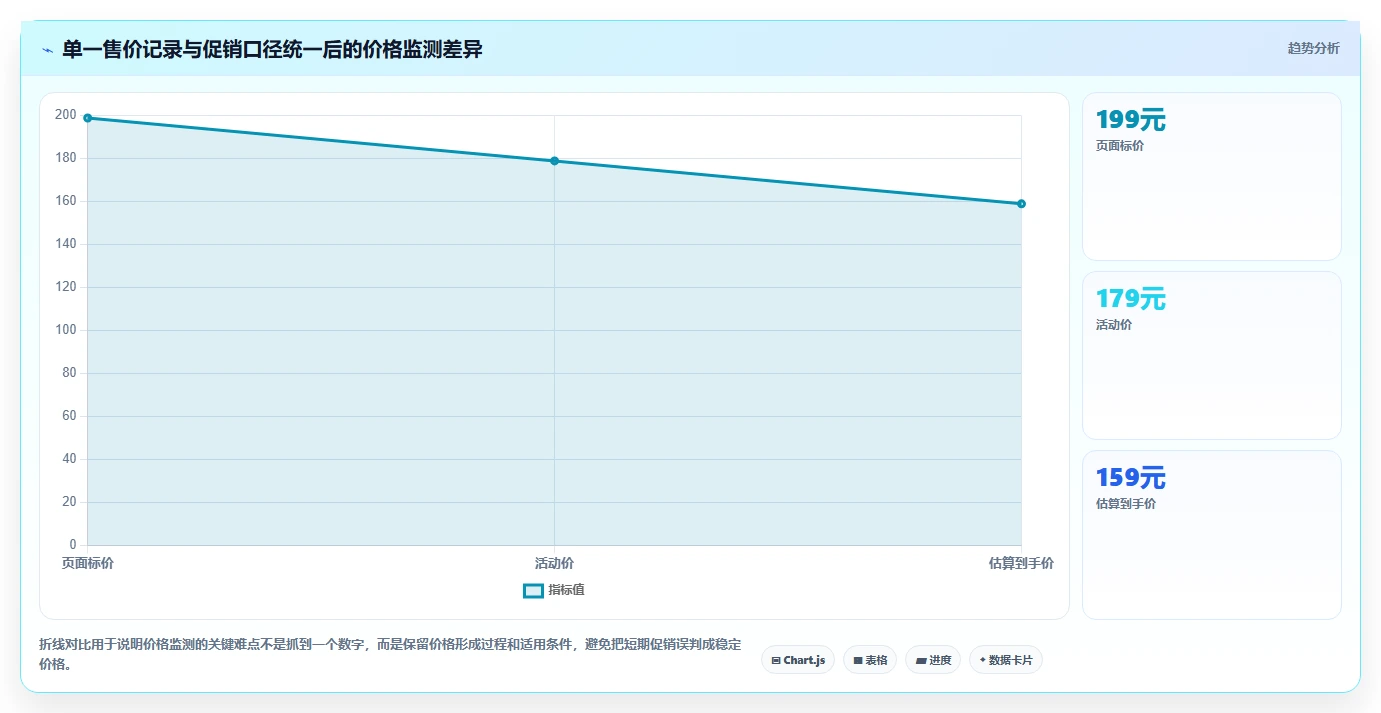
Task: Click the title 单一售价记录与促销口径统一后的价格监测差异
Action: (x=272, y=49)
